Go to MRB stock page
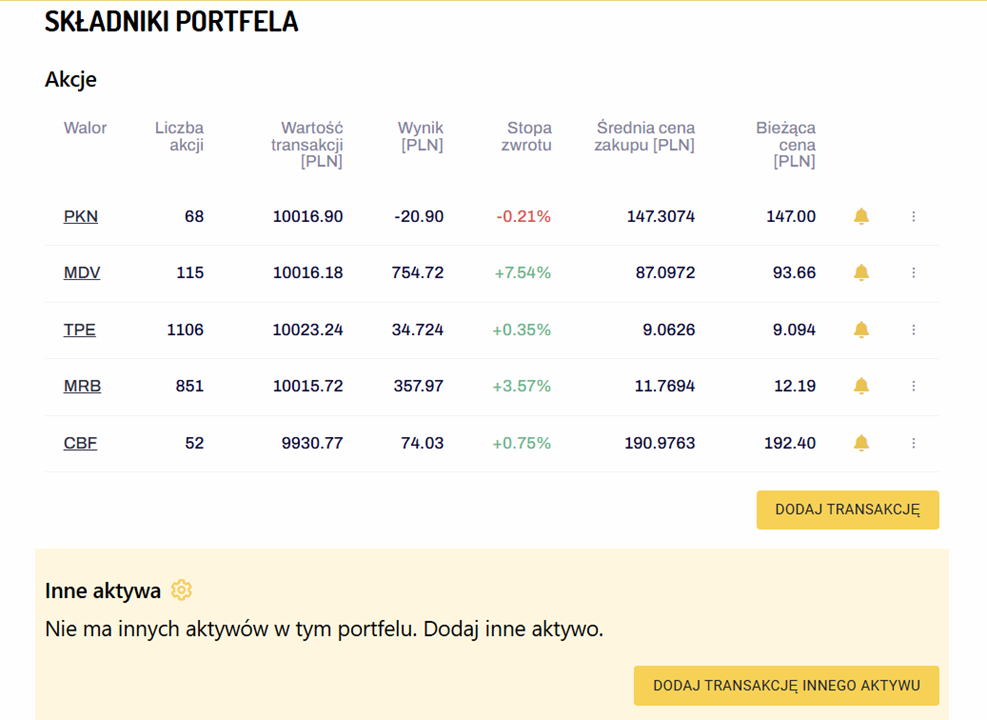 (82, 386)
